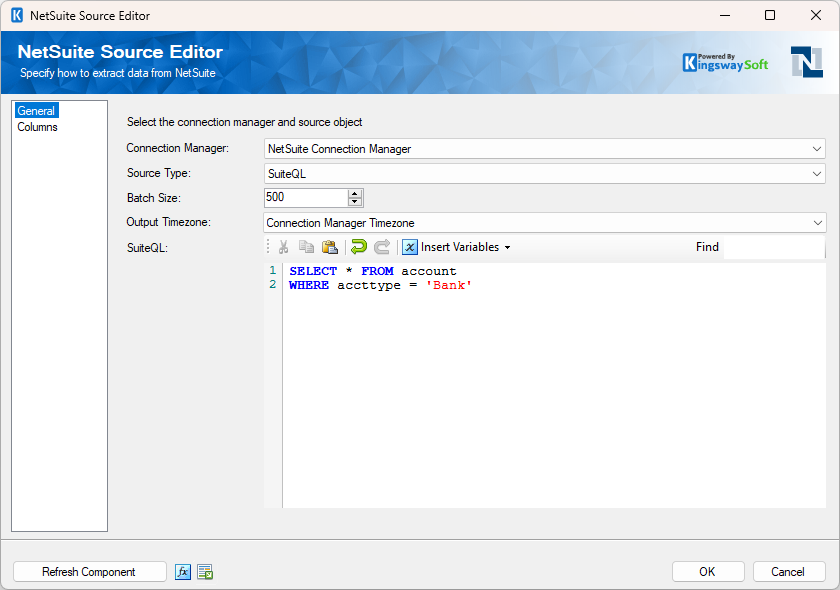
Task: Click the OK button
Action: click(708, 572)
